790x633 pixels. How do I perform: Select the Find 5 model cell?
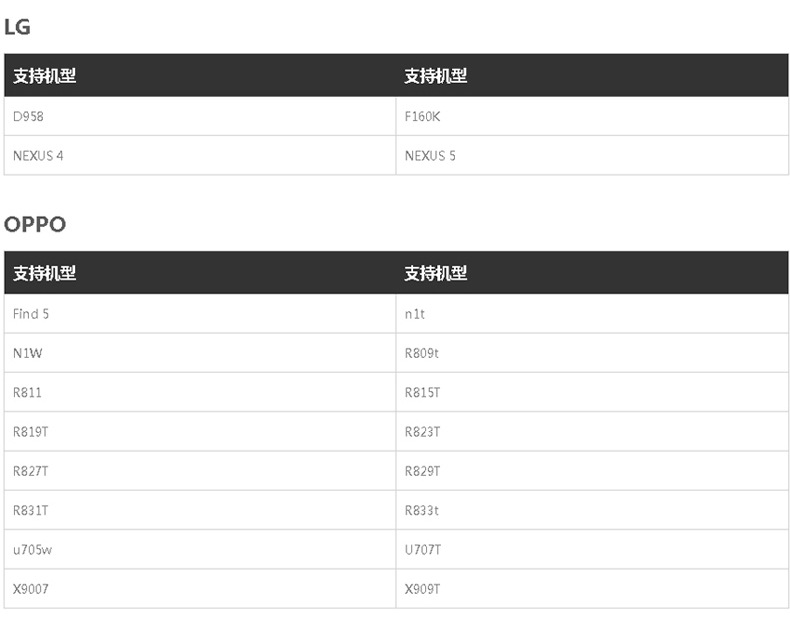[x=31, y=314]
